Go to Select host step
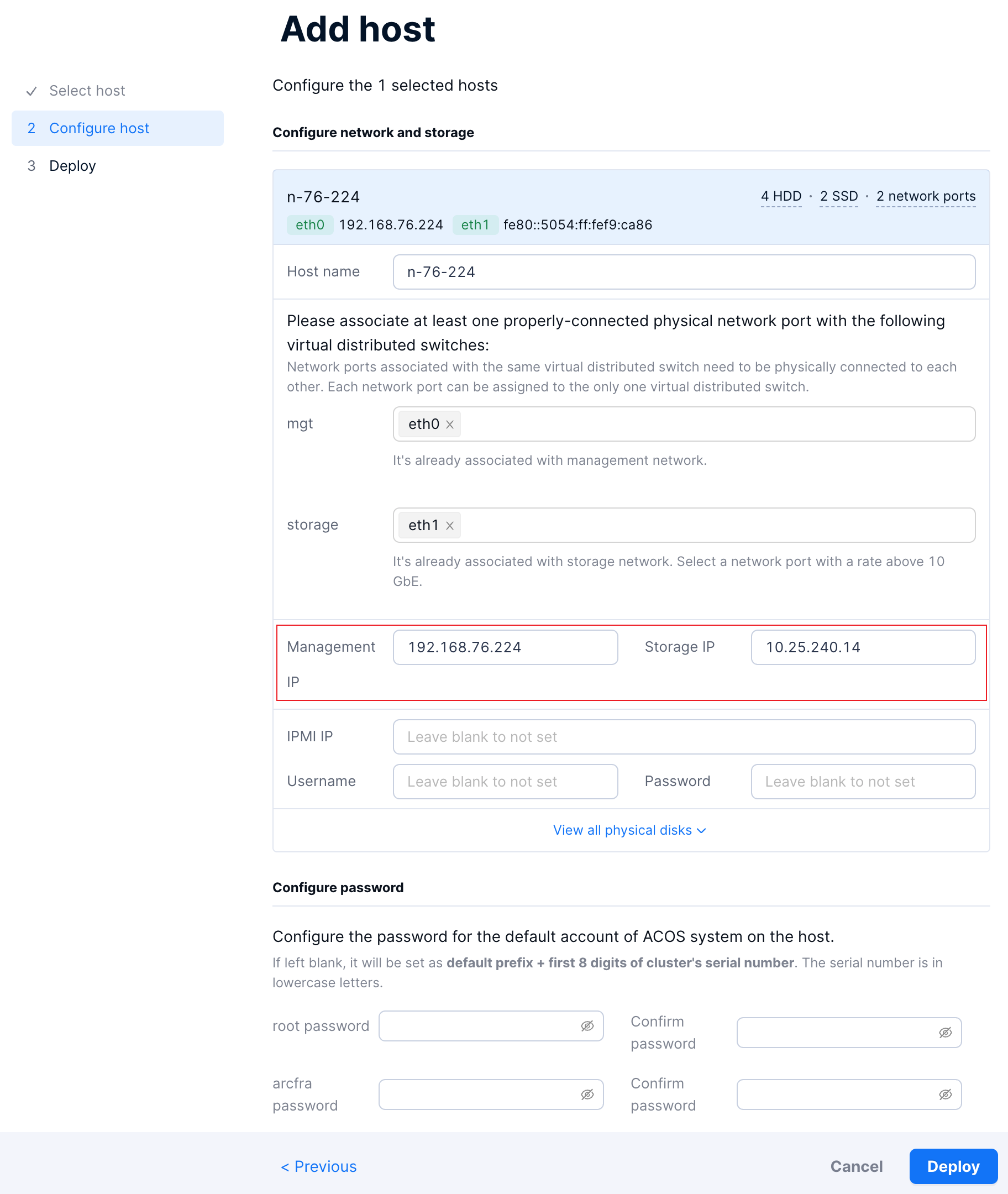Viewport: 1008px width, 1194px height. (x=87, y=91)
